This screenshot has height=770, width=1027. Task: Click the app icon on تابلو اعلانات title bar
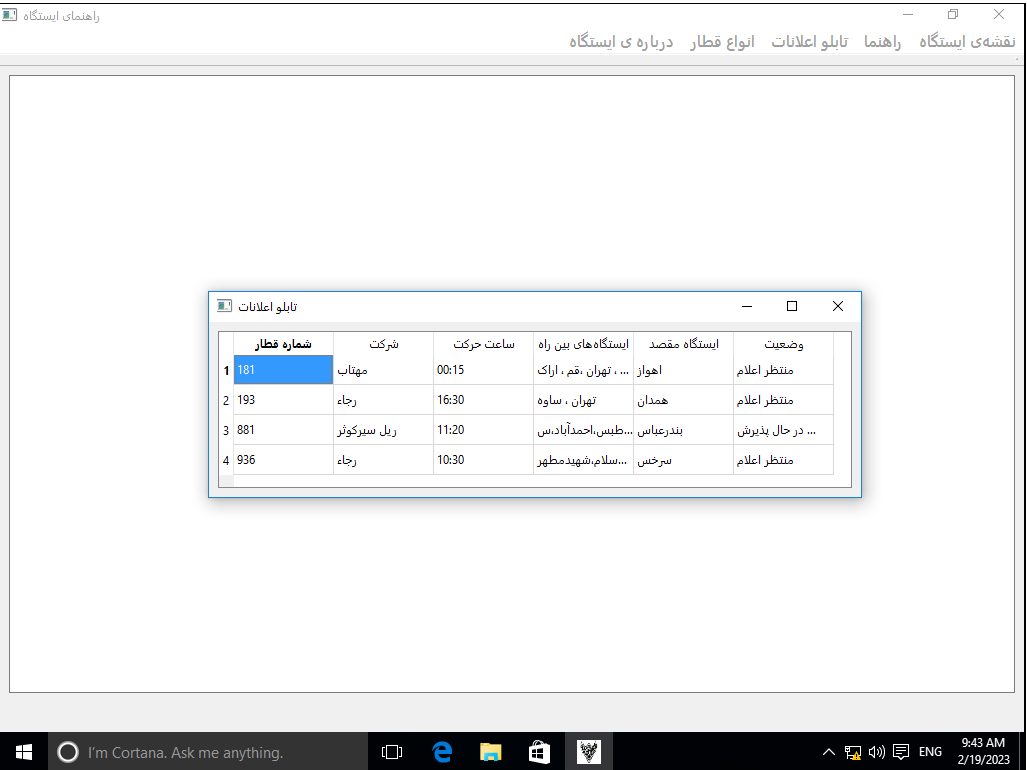tap(224, 306)
